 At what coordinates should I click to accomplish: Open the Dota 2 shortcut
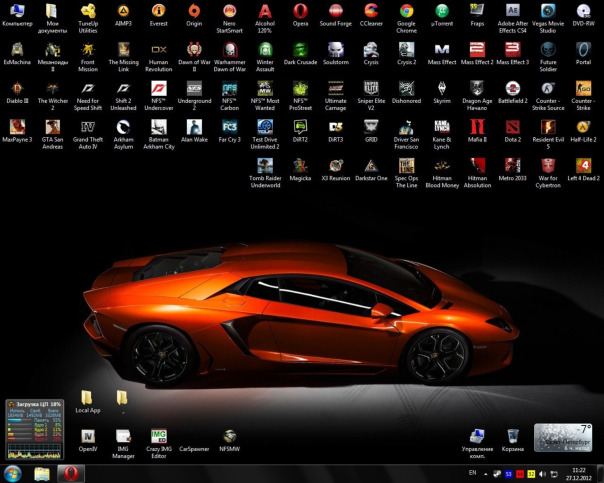512,127
